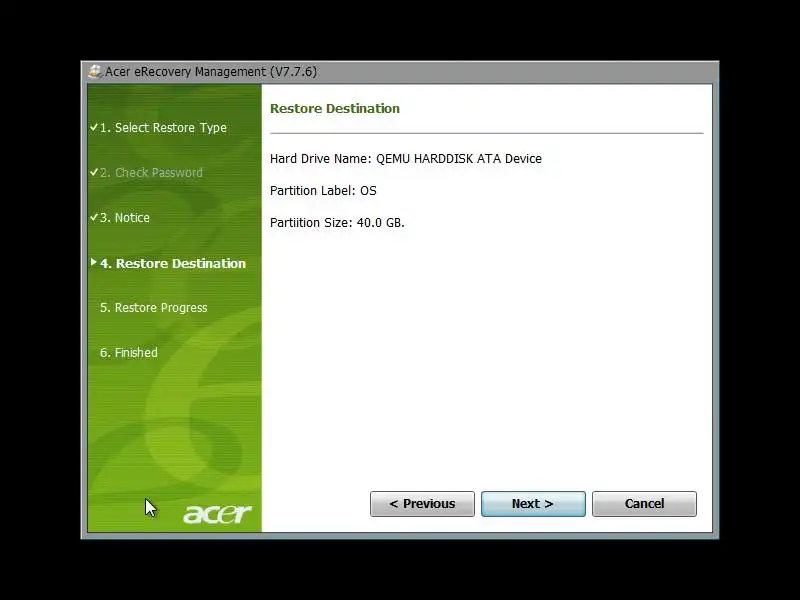
Task: Click the checkmark beside Select Restore Type
Action: click(x=94, y=127)
